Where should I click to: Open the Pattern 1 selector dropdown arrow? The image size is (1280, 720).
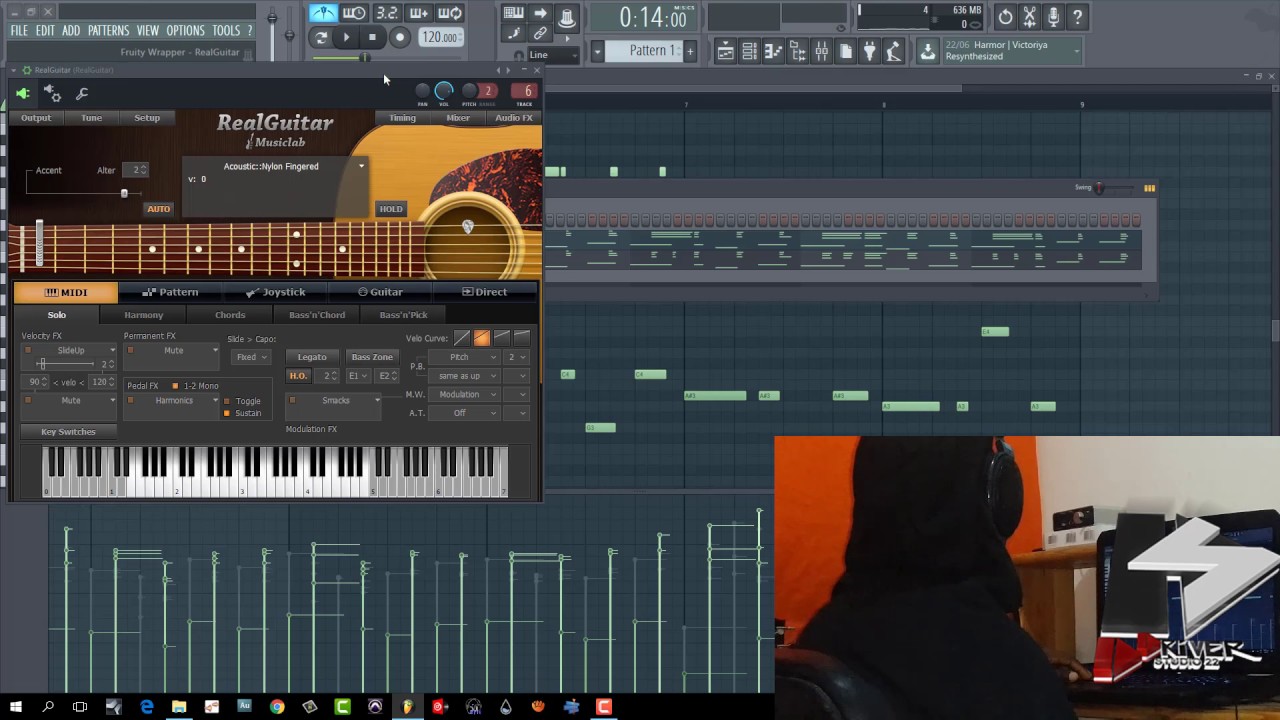point(597,51)
